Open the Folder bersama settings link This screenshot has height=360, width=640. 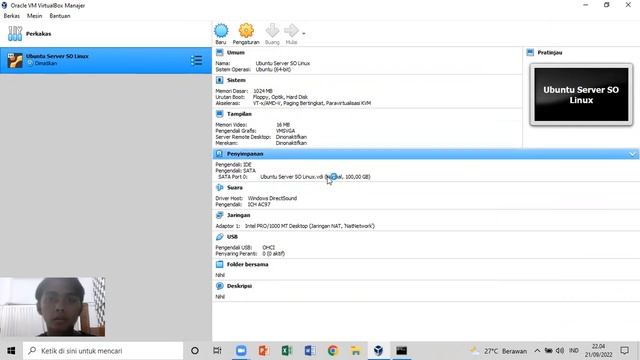[x=247, y=264]
